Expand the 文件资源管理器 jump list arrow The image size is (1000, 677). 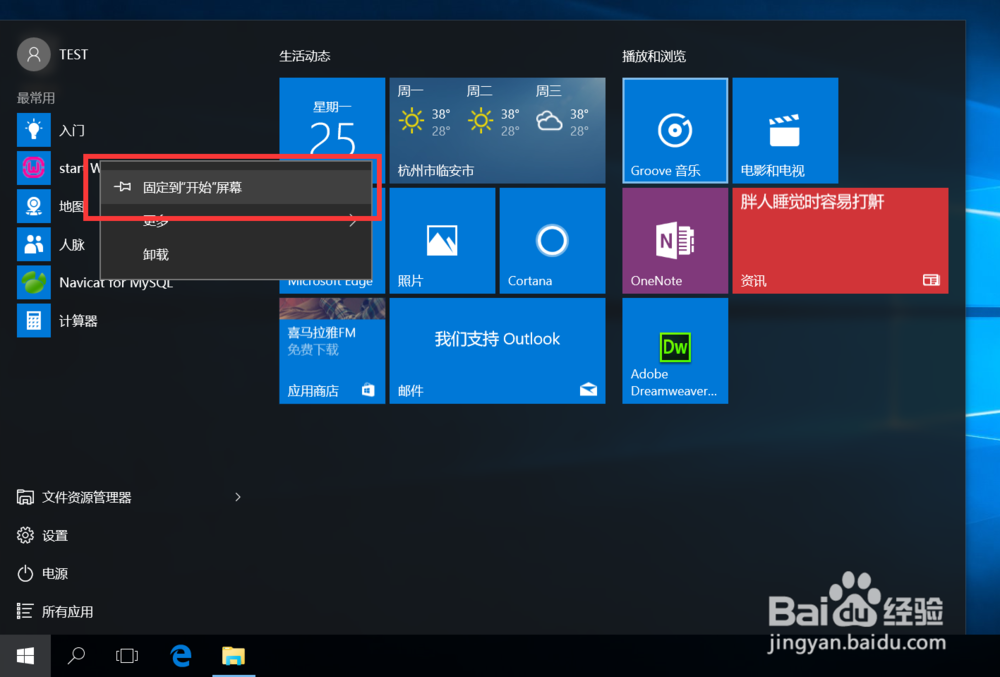238,497
